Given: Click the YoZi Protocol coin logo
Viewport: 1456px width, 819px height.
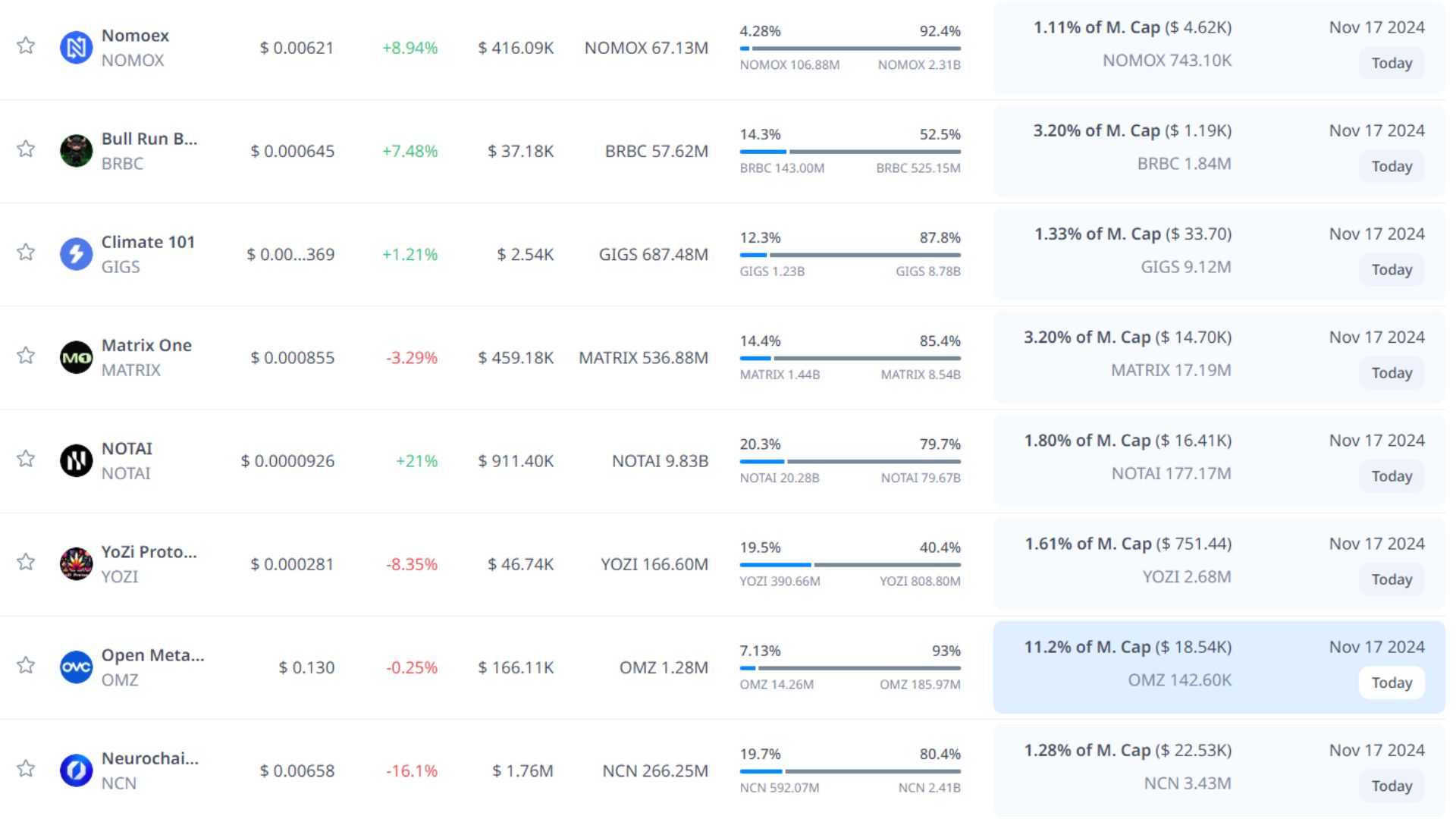Looking at the screenshot, I should point(76,563).
